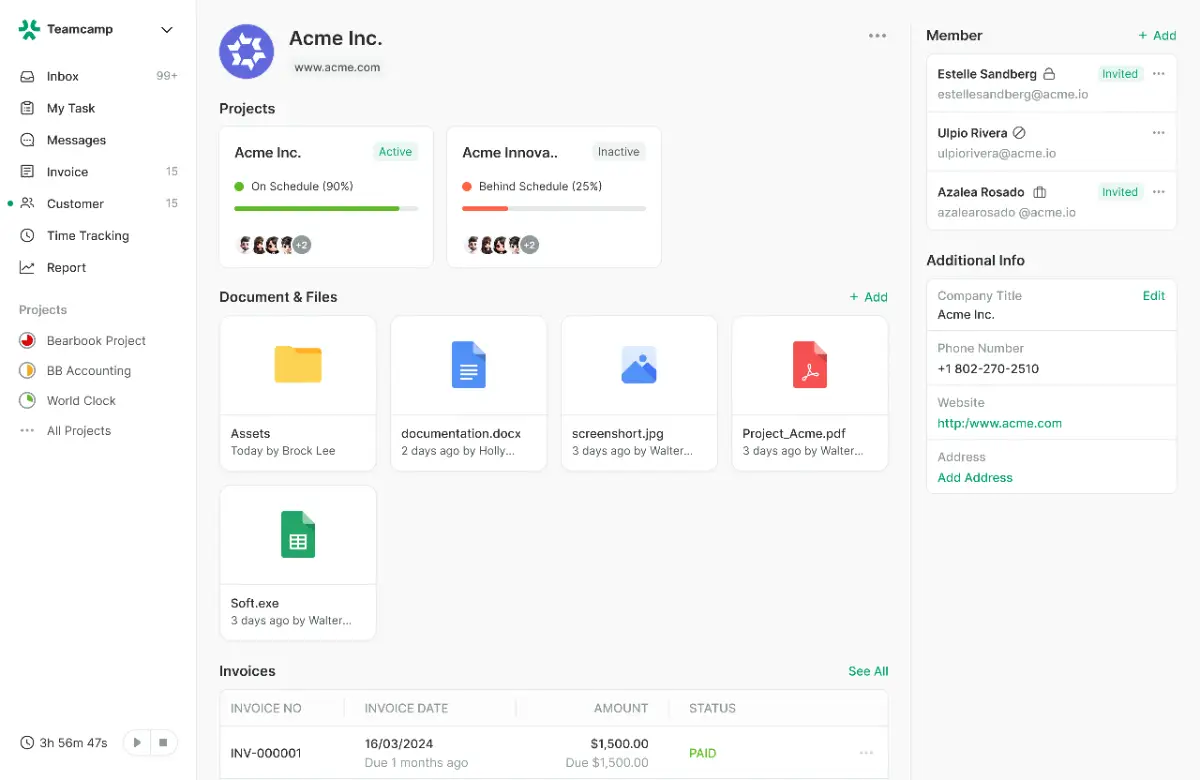Select Messages in the sidebar menu
This screenshot has height=780, width=1200.
(76, 140)
